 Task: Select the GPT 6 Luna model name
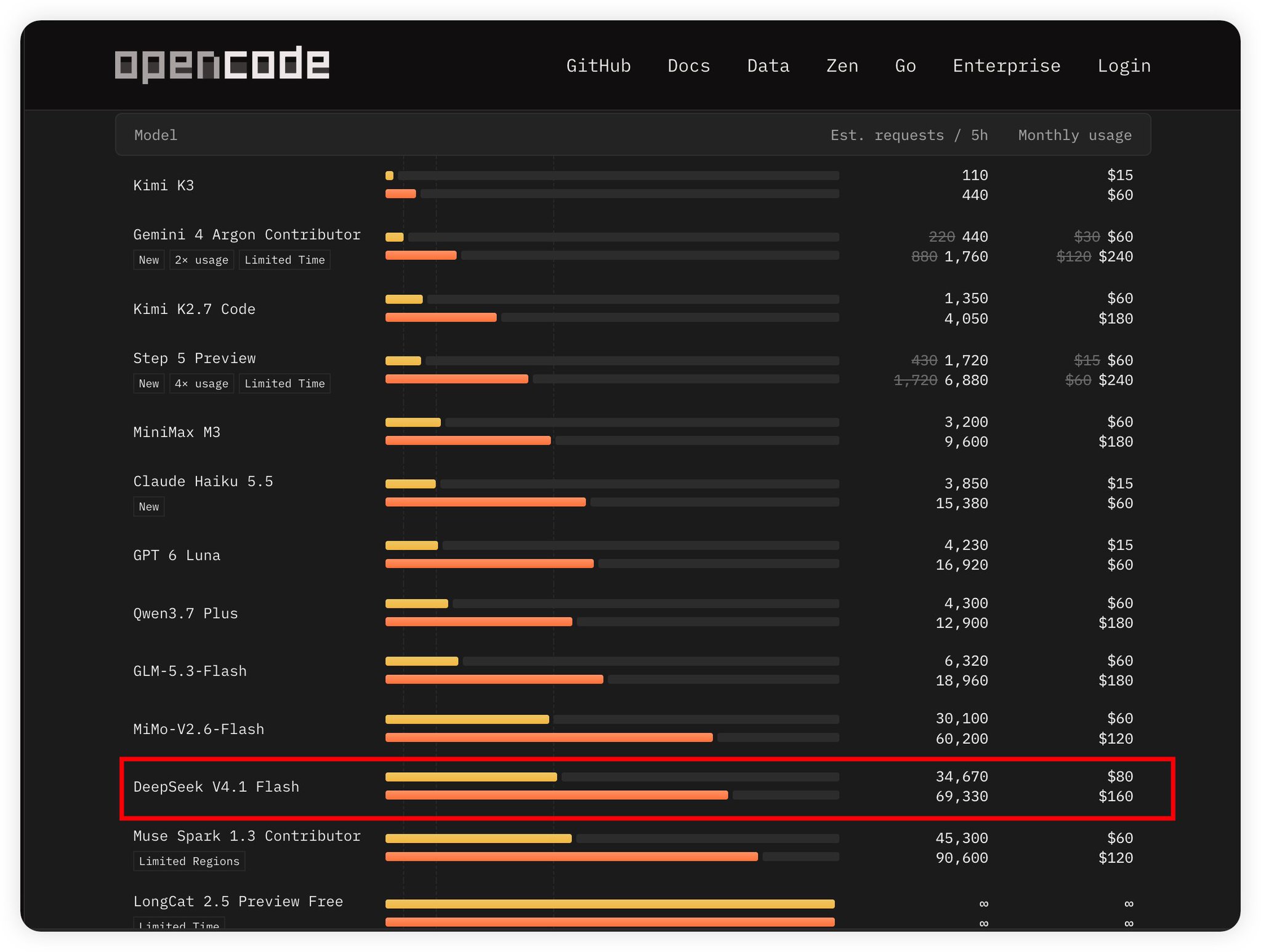click(x=177, y=555)
